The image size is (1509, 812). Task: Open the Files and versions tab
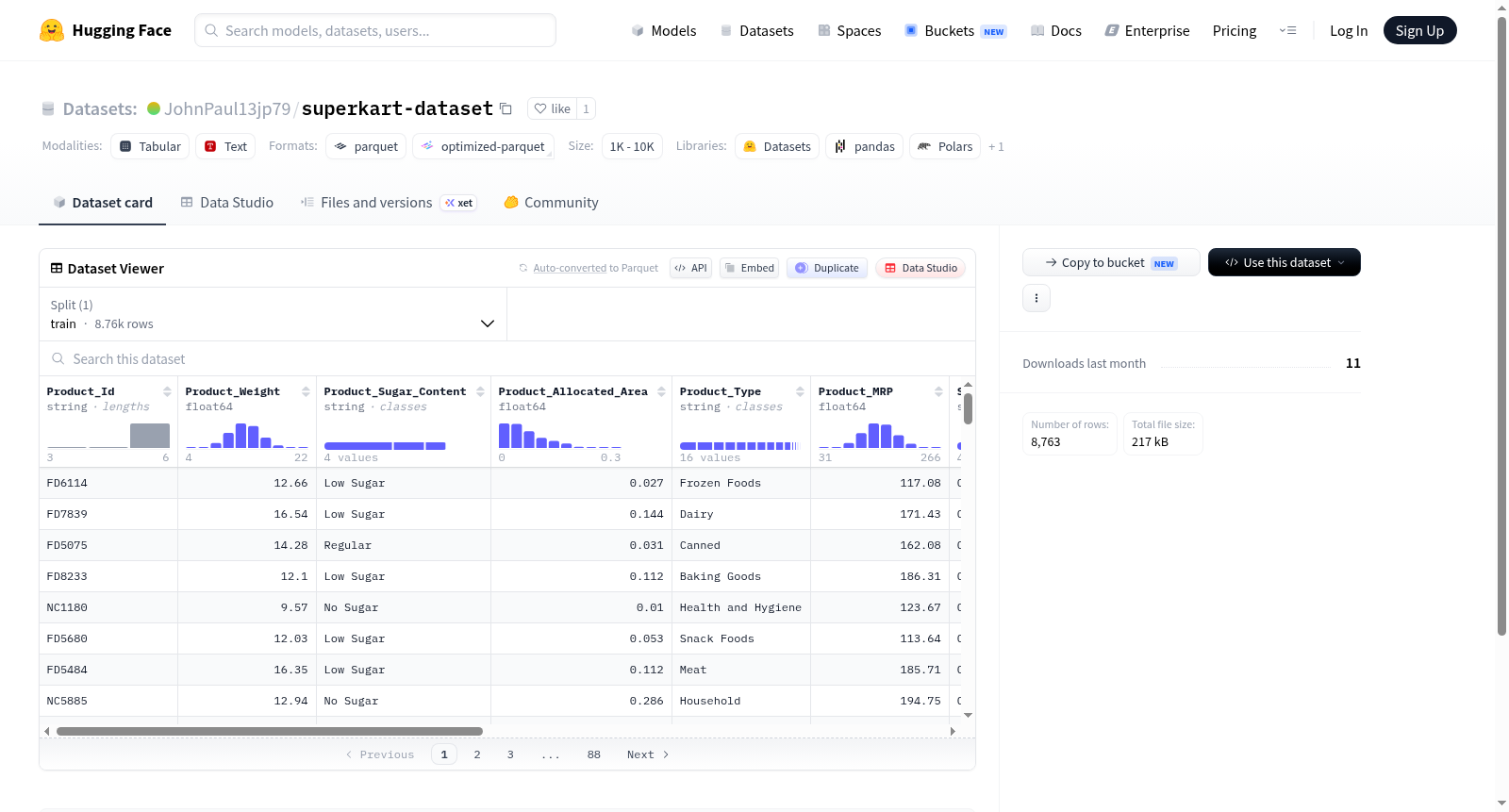pyautogui.click(x=389, y=203)
